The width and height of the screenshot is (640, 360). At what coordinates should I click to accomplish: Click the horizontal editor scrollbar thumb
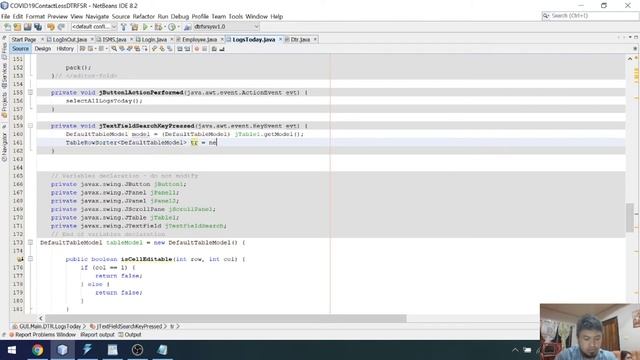click(x=226, y=318)
